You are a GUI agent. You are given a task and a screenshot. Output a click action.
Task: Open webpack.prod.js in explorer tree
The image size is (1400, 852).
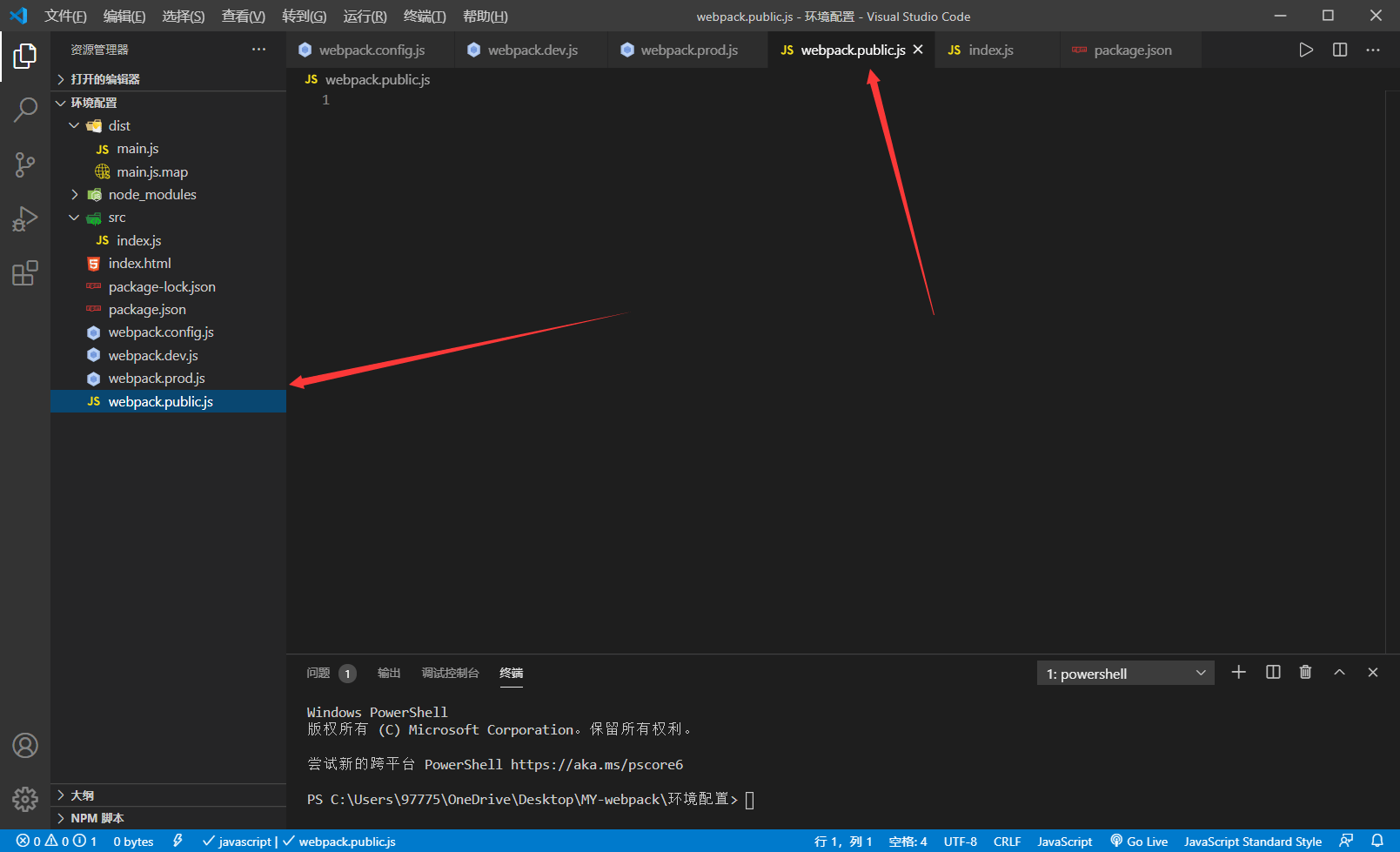pyautogui.click(x=168, y=378)
